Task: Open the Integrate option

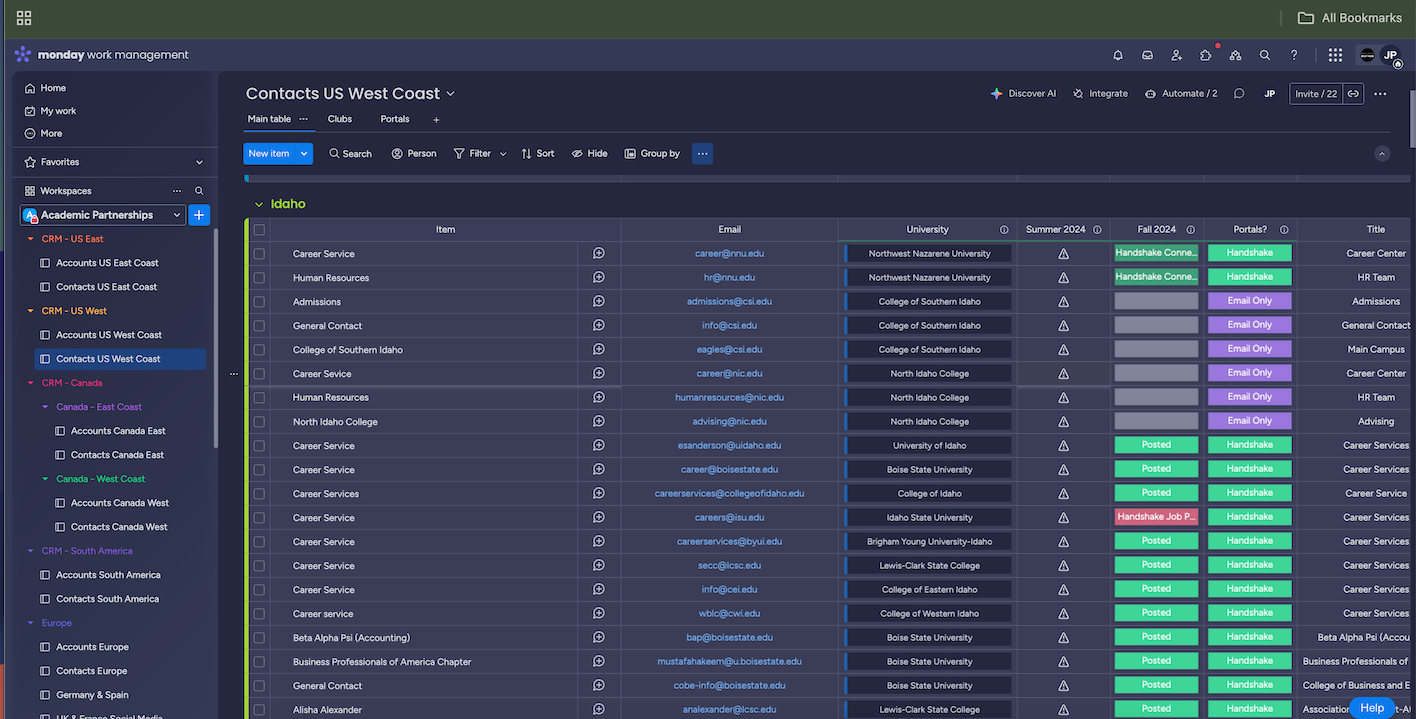Action: pos(1100,94)
